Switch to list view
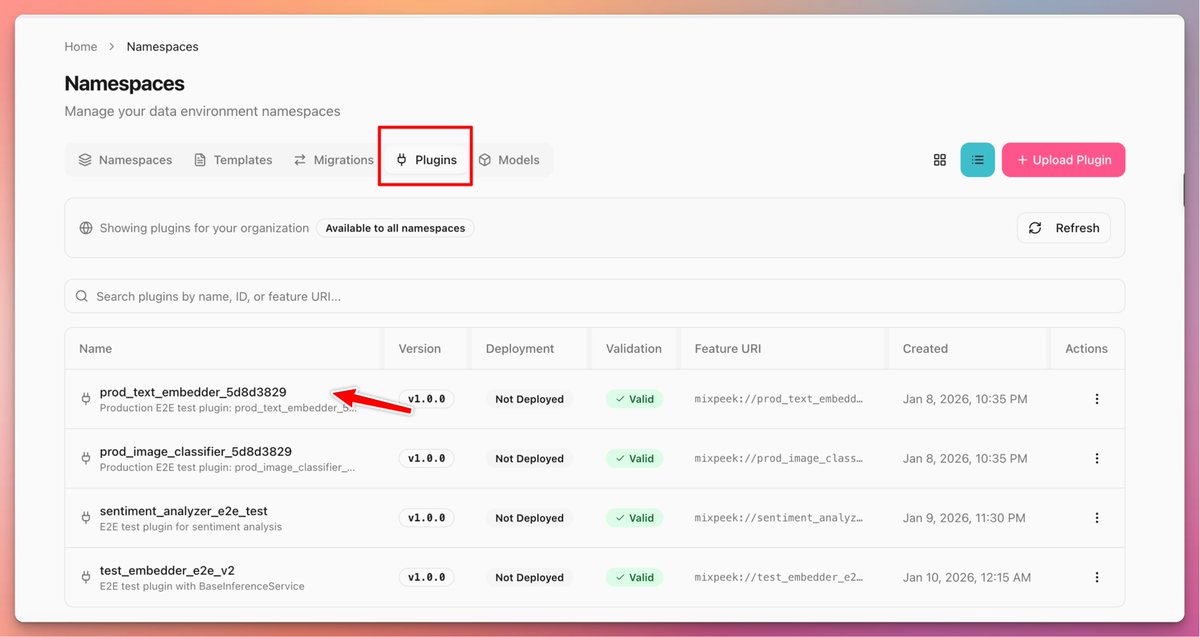The image size is (1200, 637). click(x=978, y=160)
